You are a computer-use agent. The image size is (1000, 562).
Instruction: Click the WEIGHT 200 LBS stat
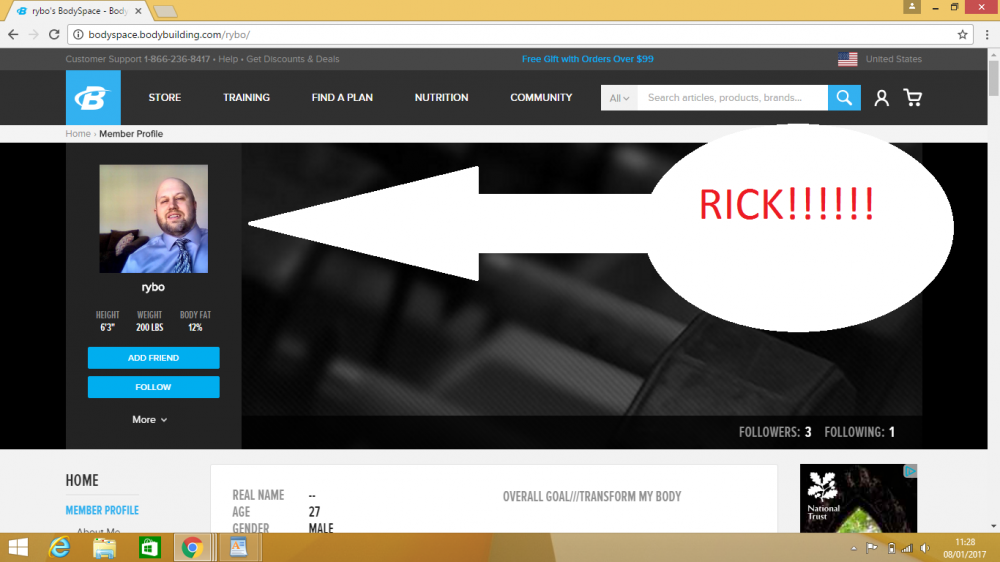[150, 321]
